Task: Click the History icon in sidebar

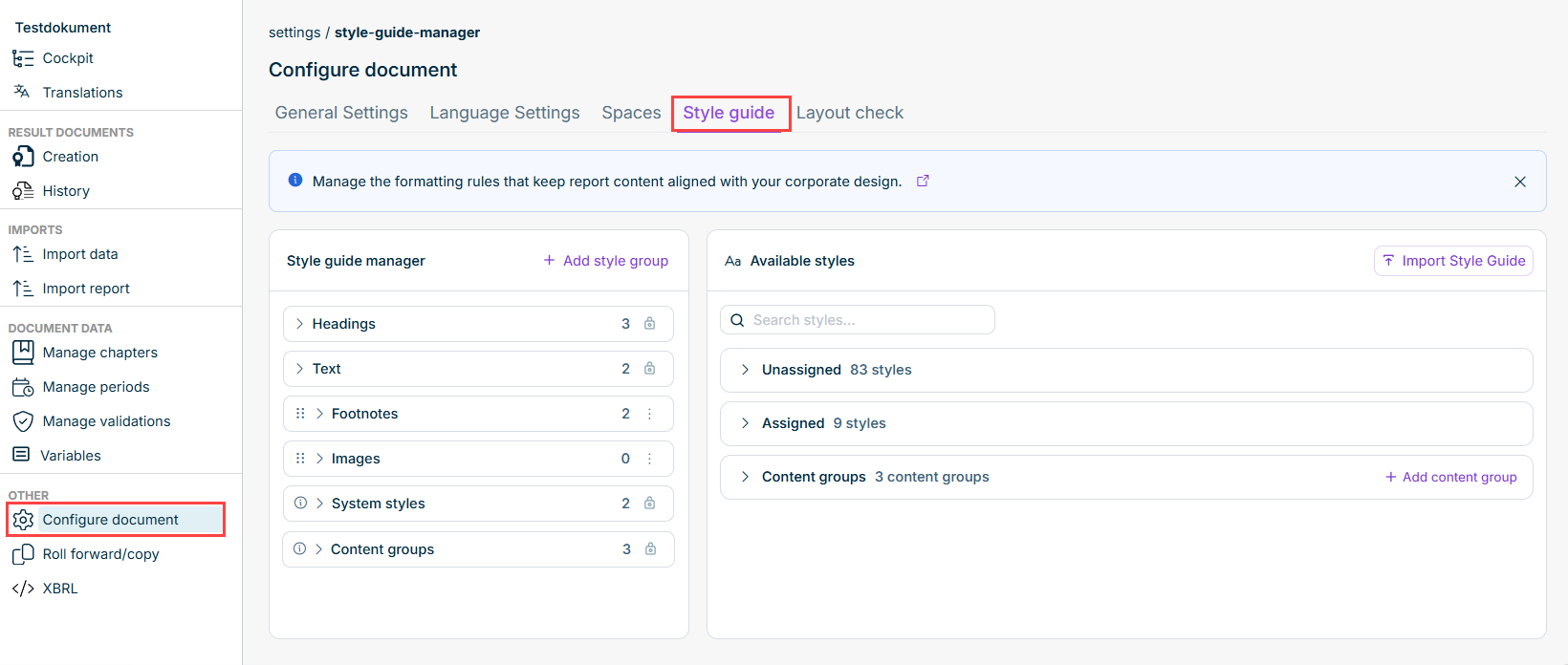Action: 23,191
